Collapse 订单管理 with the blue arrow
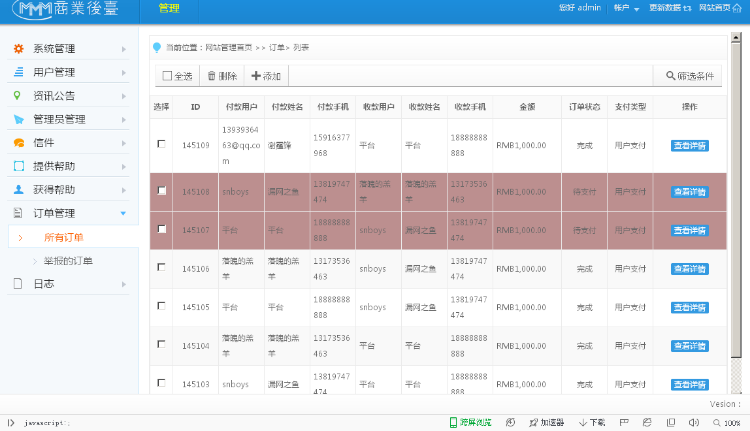750x431 pixels. point(123,213)
